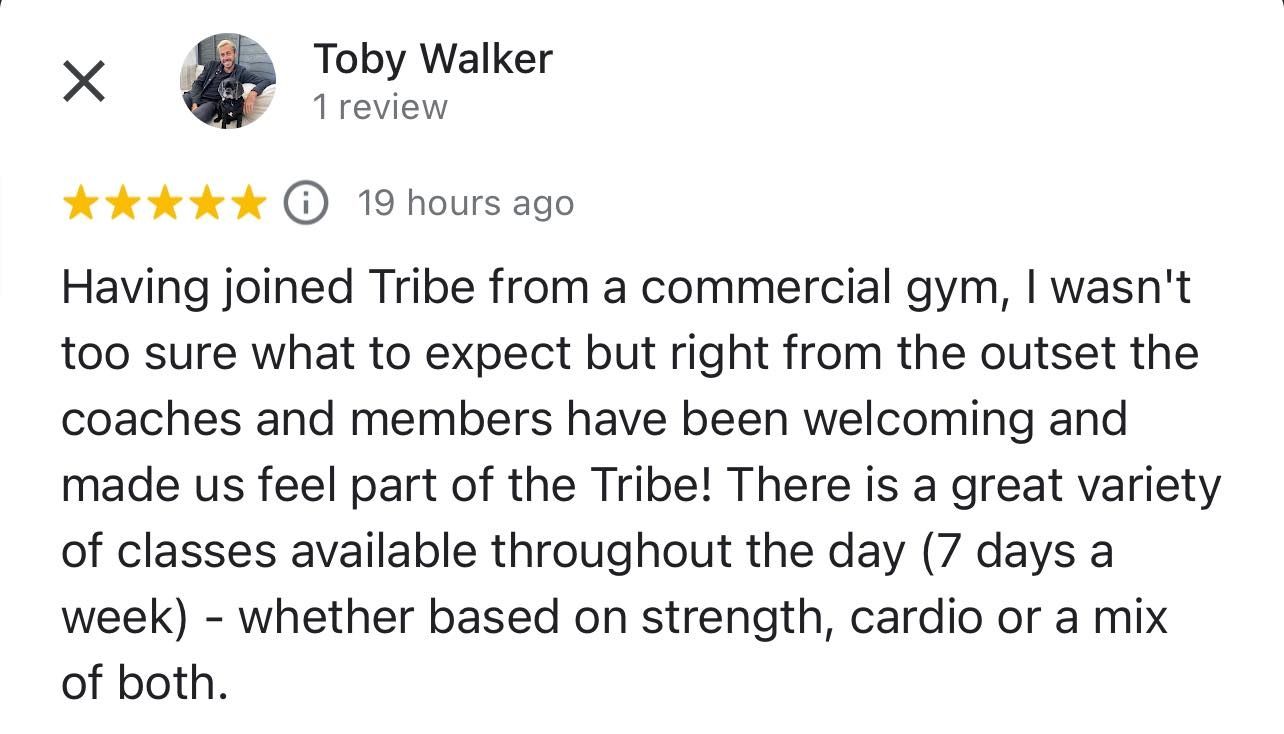Image resolution: width=1284 pixels, height=734 pixels.
Task: Click the line starting "made us feel"
Action: (640, 486)
